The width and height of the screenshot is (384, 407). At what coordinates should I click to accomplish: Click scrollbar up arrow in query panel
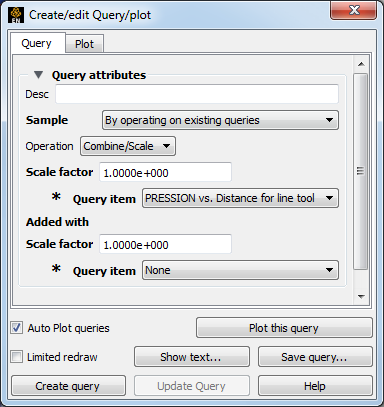tap(361, 64)
